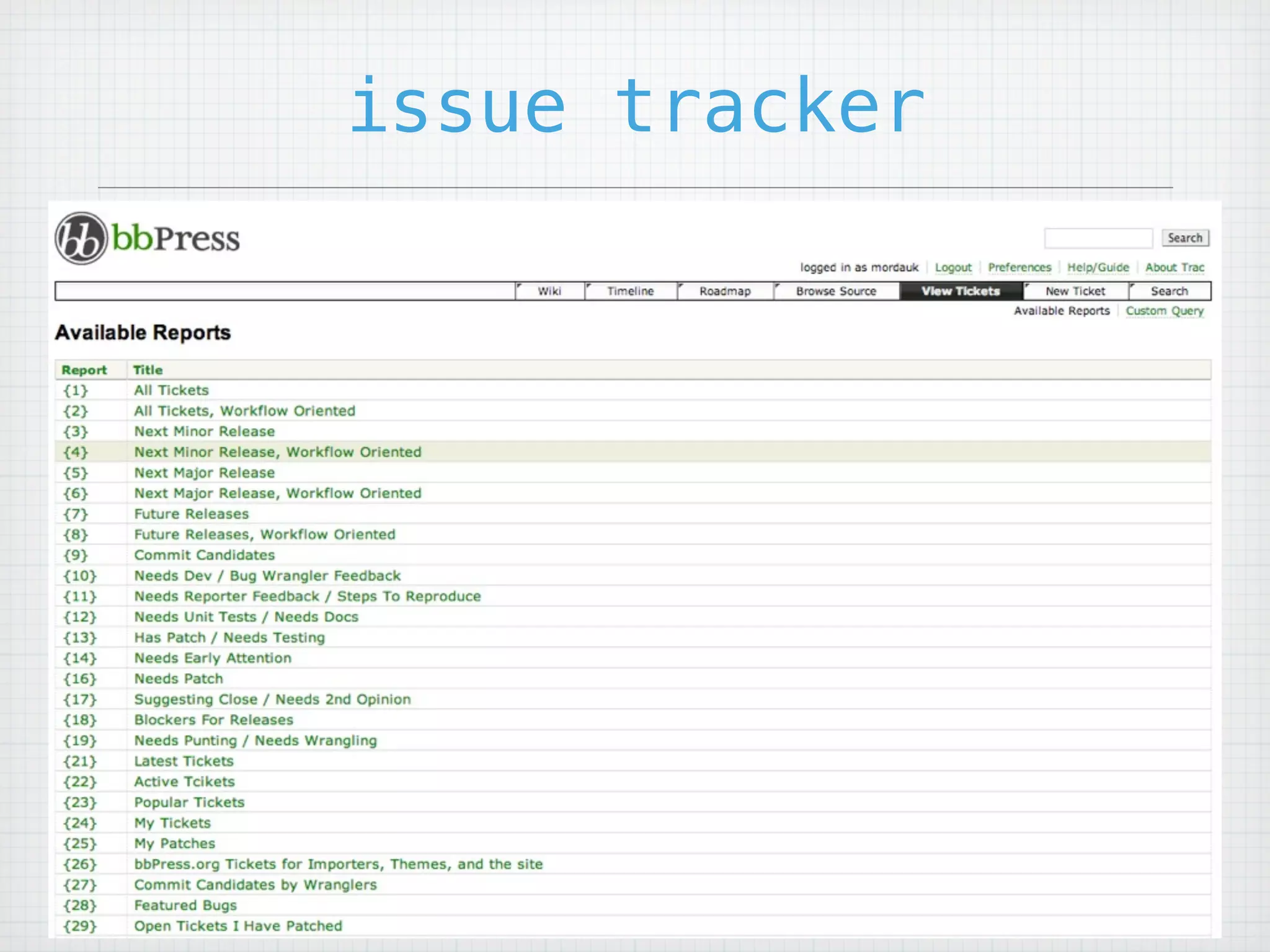Select the View Tickets tab
The image size is (1270, 952).
pyautogui.click(x=961, y=291)
